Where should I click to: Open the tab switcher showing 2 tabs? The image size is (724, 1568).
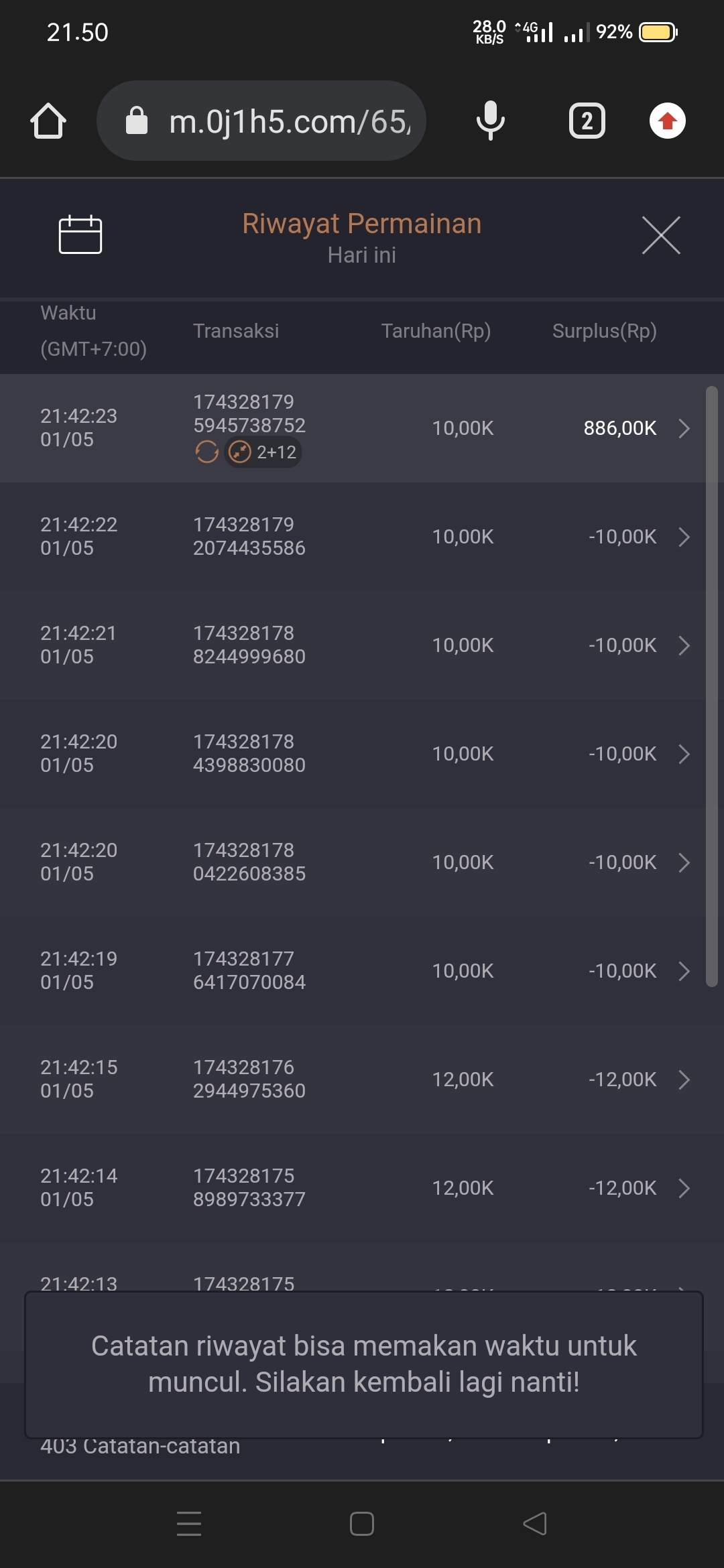(x=587, y=121)
